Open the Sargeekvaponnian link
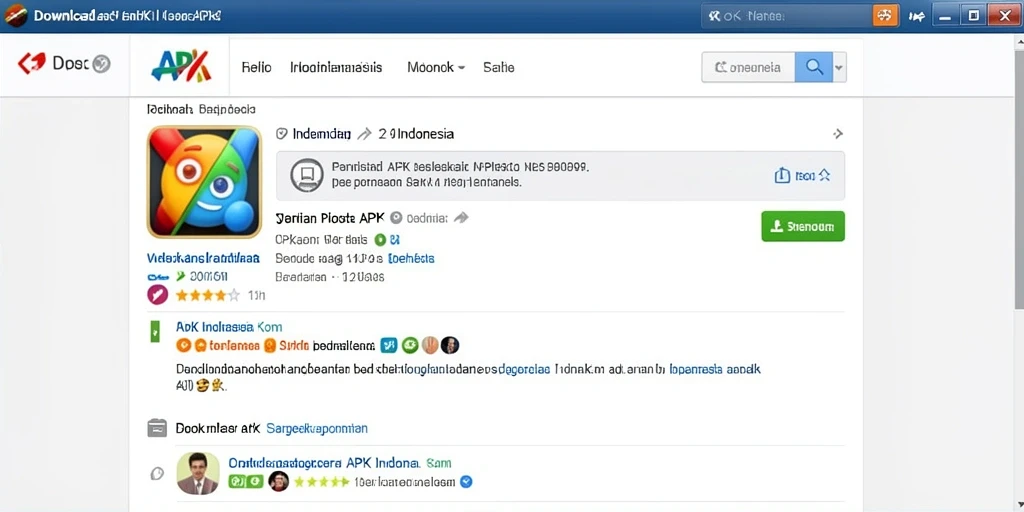This screenshot has width=1024, height=512. pos(317,429)
